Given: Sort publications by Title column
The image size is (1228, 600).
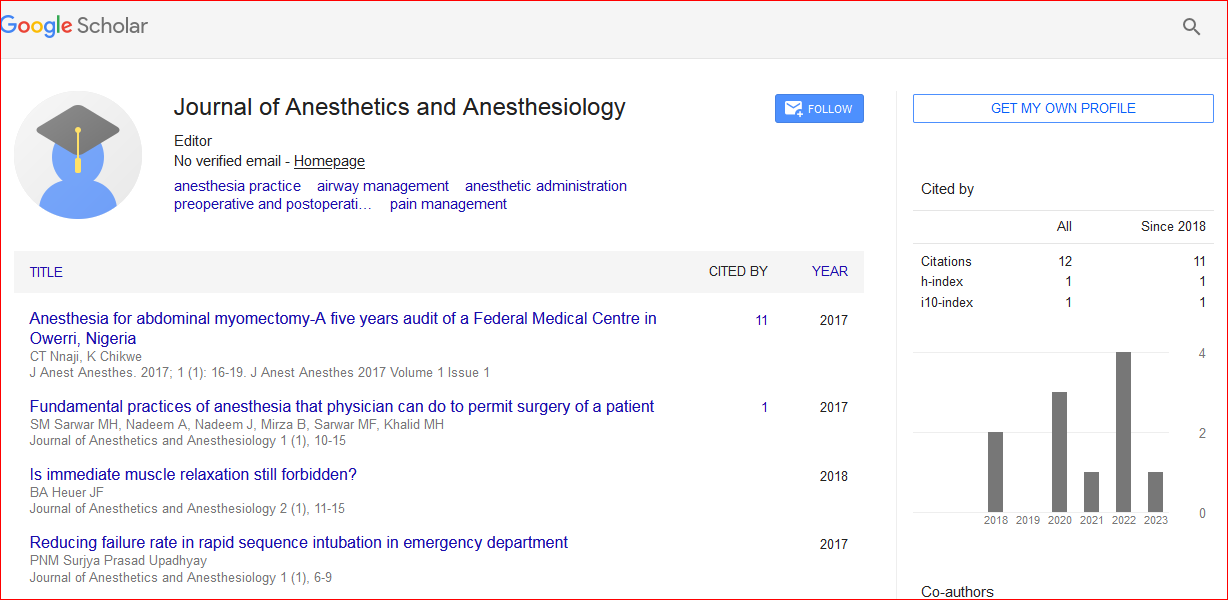Looking at the screenshot, I should (x=46, y=272).
